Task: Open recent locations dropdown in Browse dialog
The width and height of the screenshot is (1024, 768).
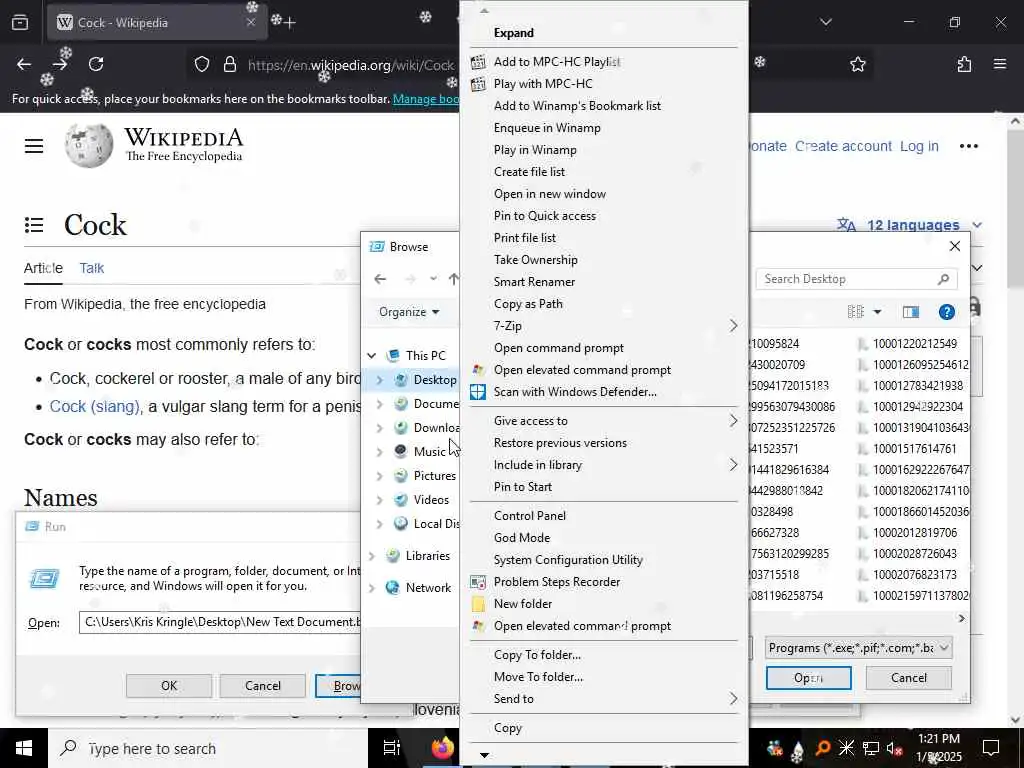Action: point(433,279)
